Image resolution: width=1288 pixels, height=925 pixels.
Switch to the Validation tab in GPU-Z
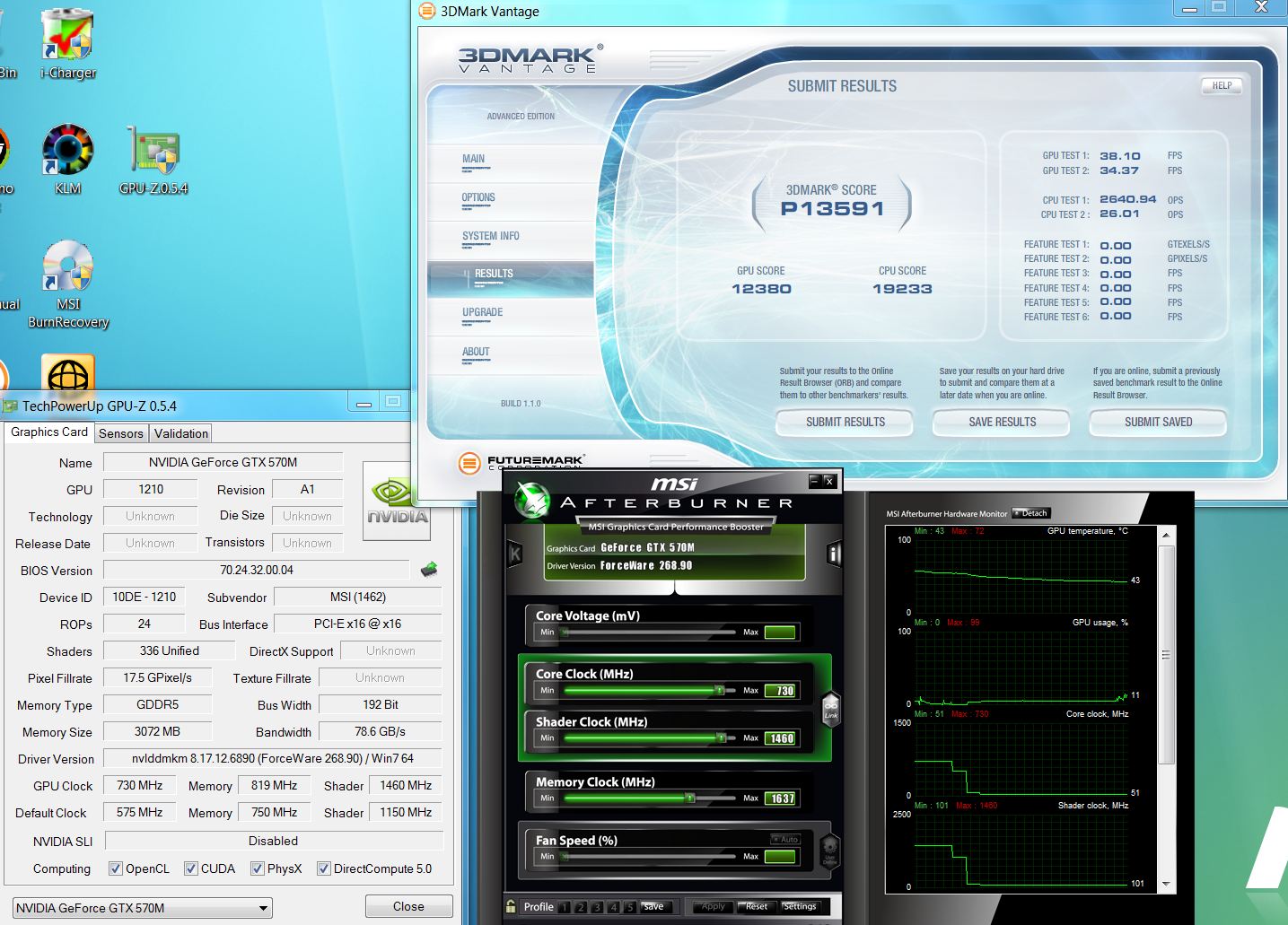pyautogui.click(x=181, y=433)
